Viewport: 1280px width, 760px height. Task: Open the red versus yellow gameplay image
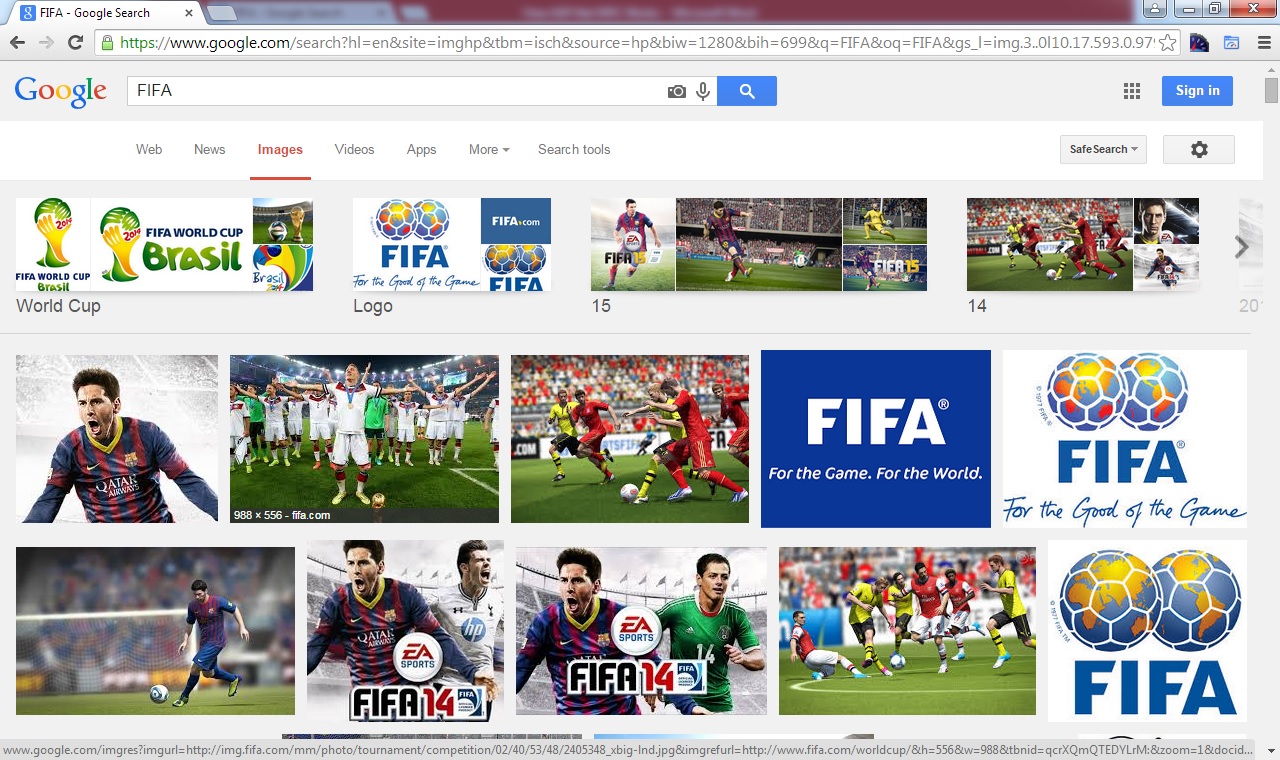coord(630,438)
